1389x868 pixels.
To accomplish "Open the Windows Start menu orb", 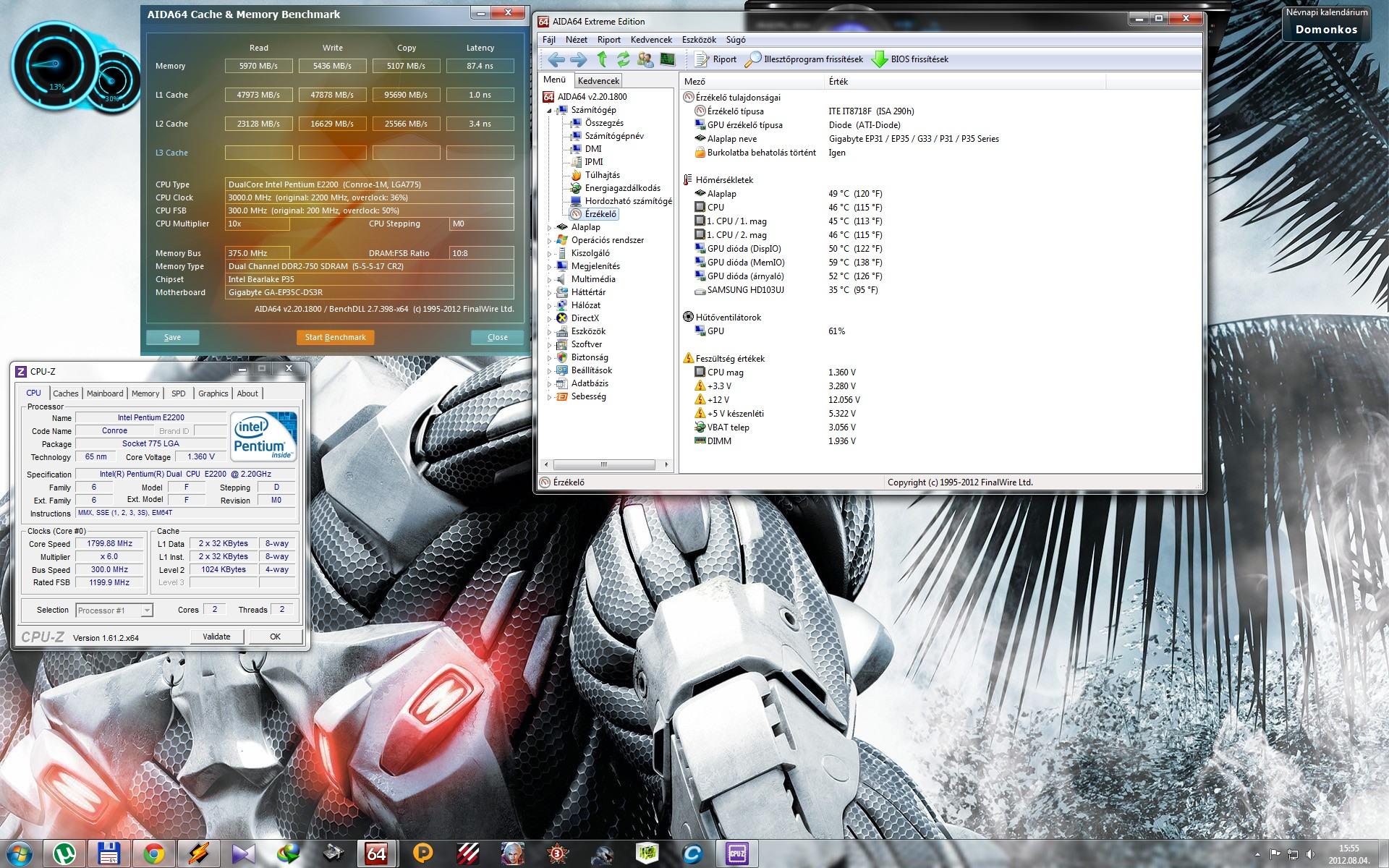I will click(19, 854).
